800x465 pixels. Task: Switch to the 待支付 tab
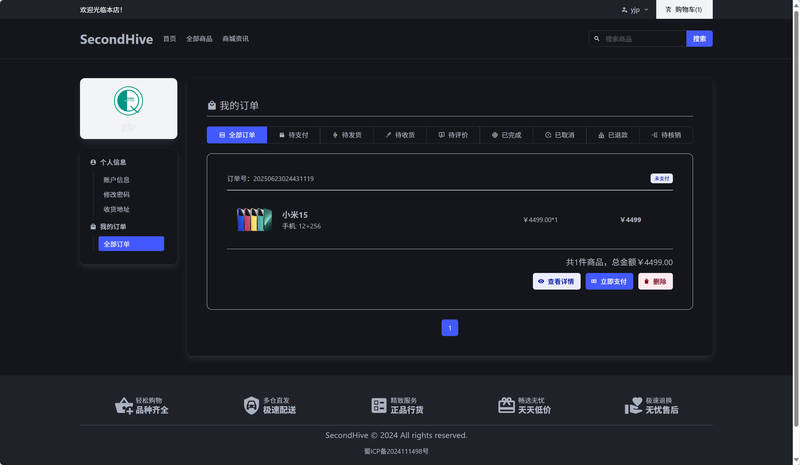(294, 135)
